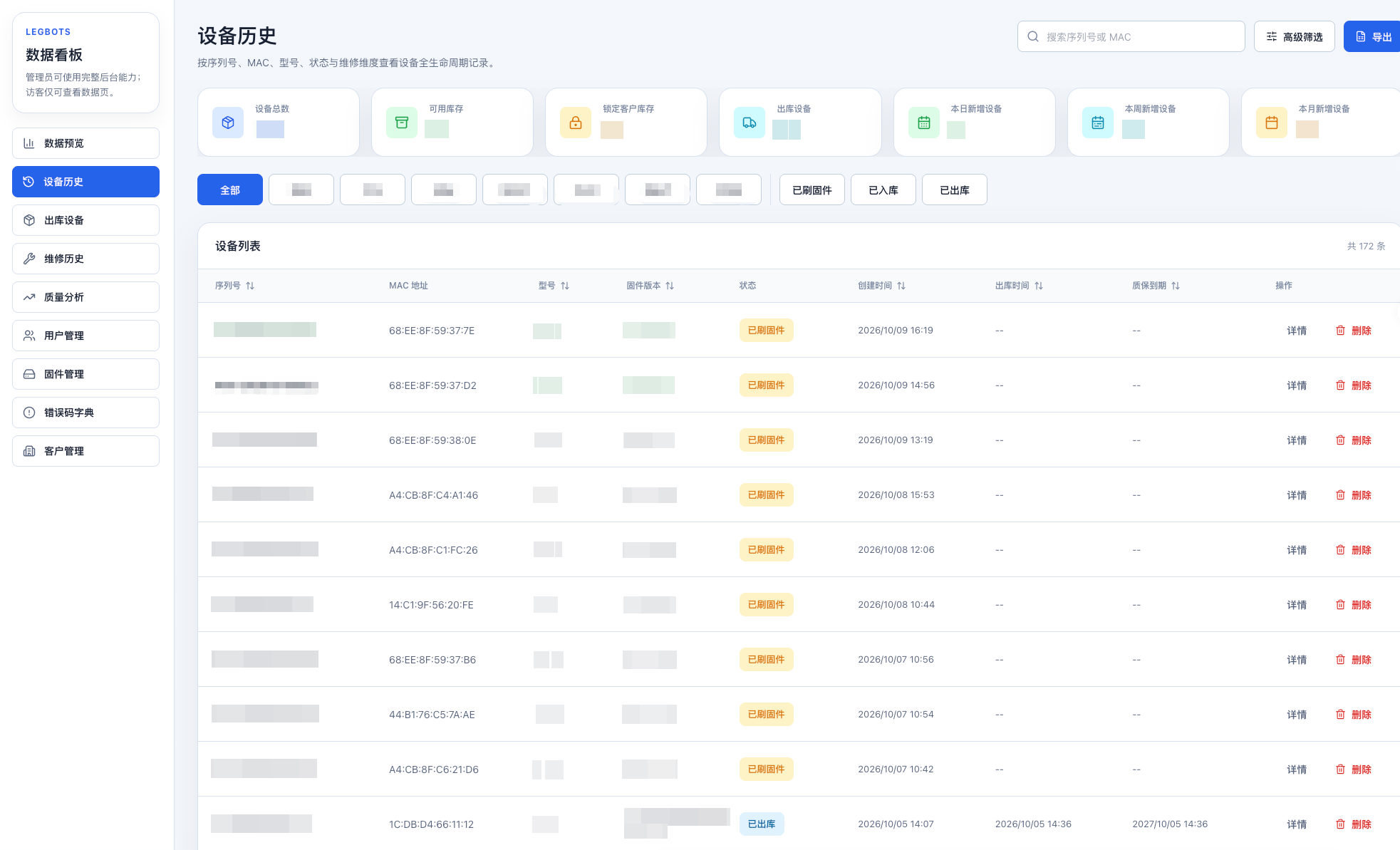Click the 导出 export button
Viewport: 1400px width, 850px height.
pos(1373,36)
